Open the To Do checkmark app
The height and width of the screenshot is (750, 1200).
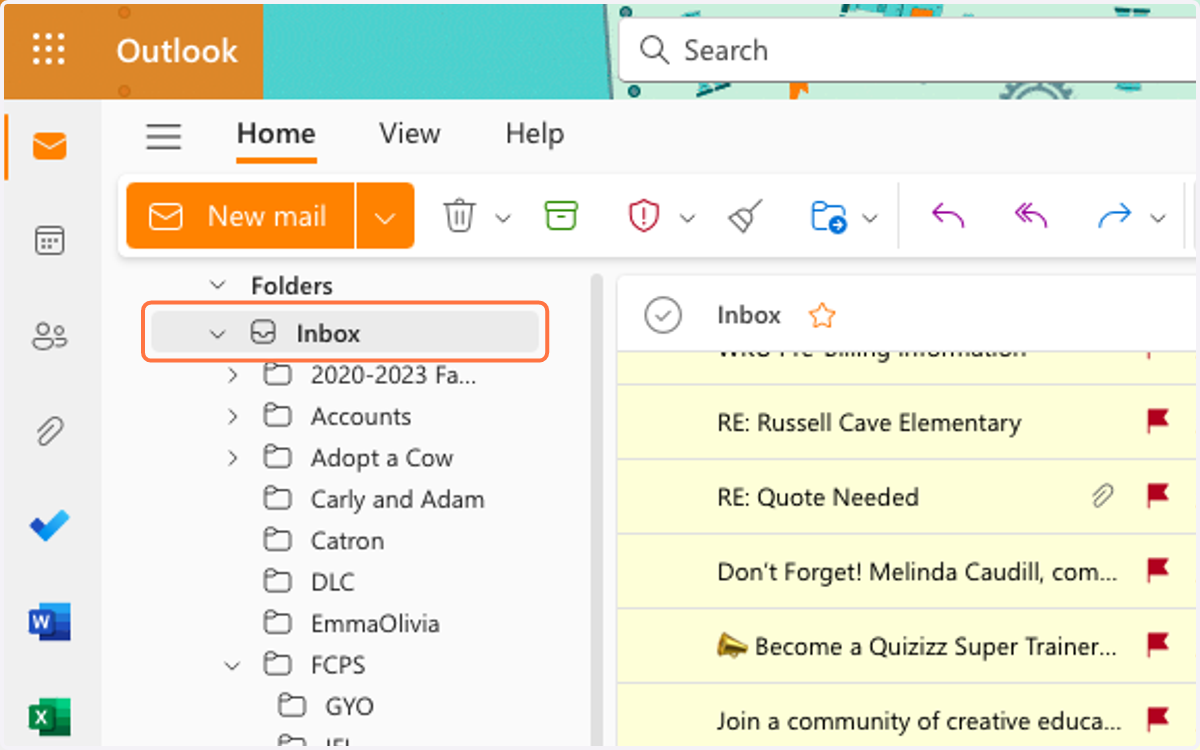click(x=49, y=526)
